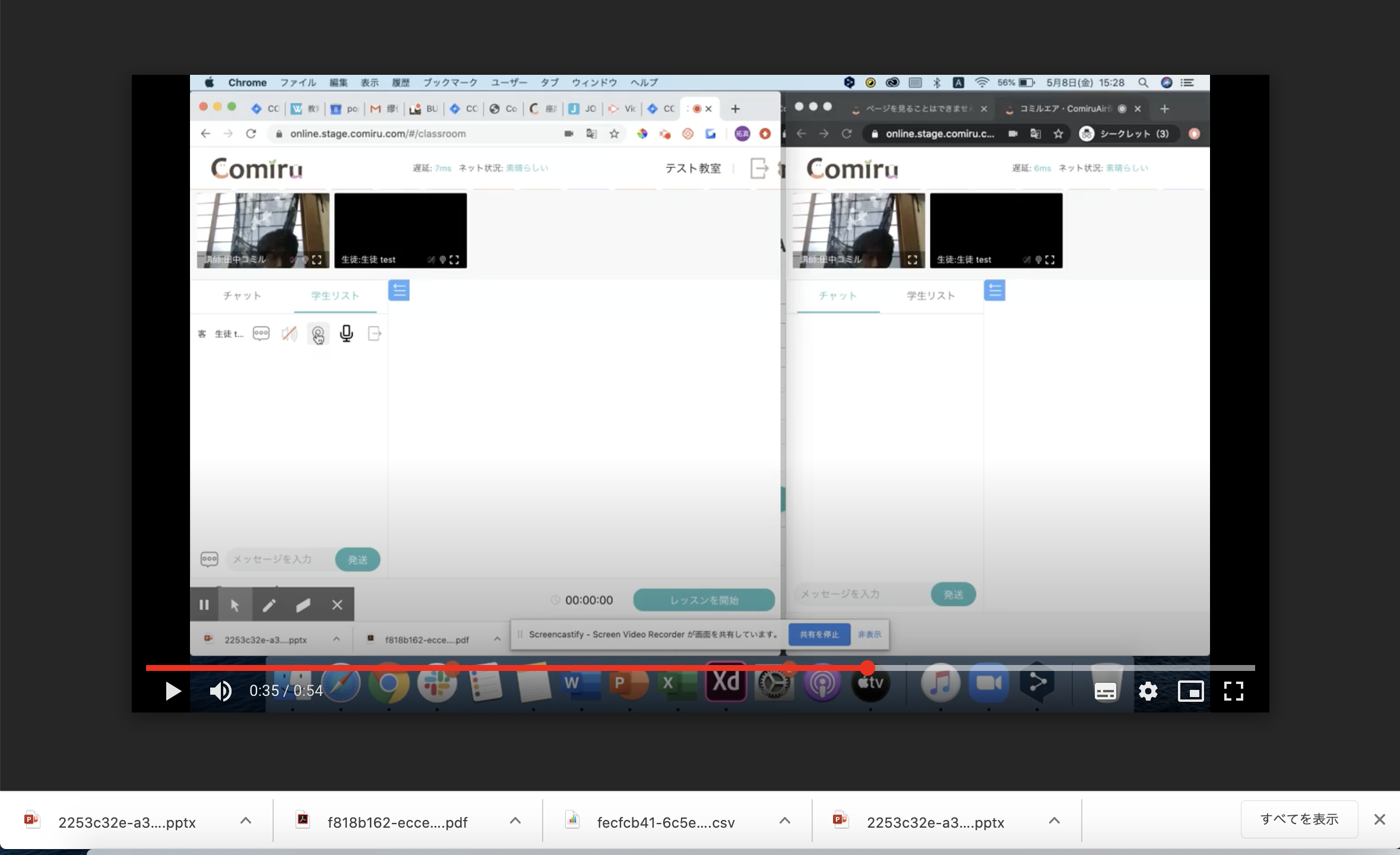This screenshot has width=1400, height=855.
Task: Expand options for the fecfcb41-6c5e csv download
Action: (784, 821)
